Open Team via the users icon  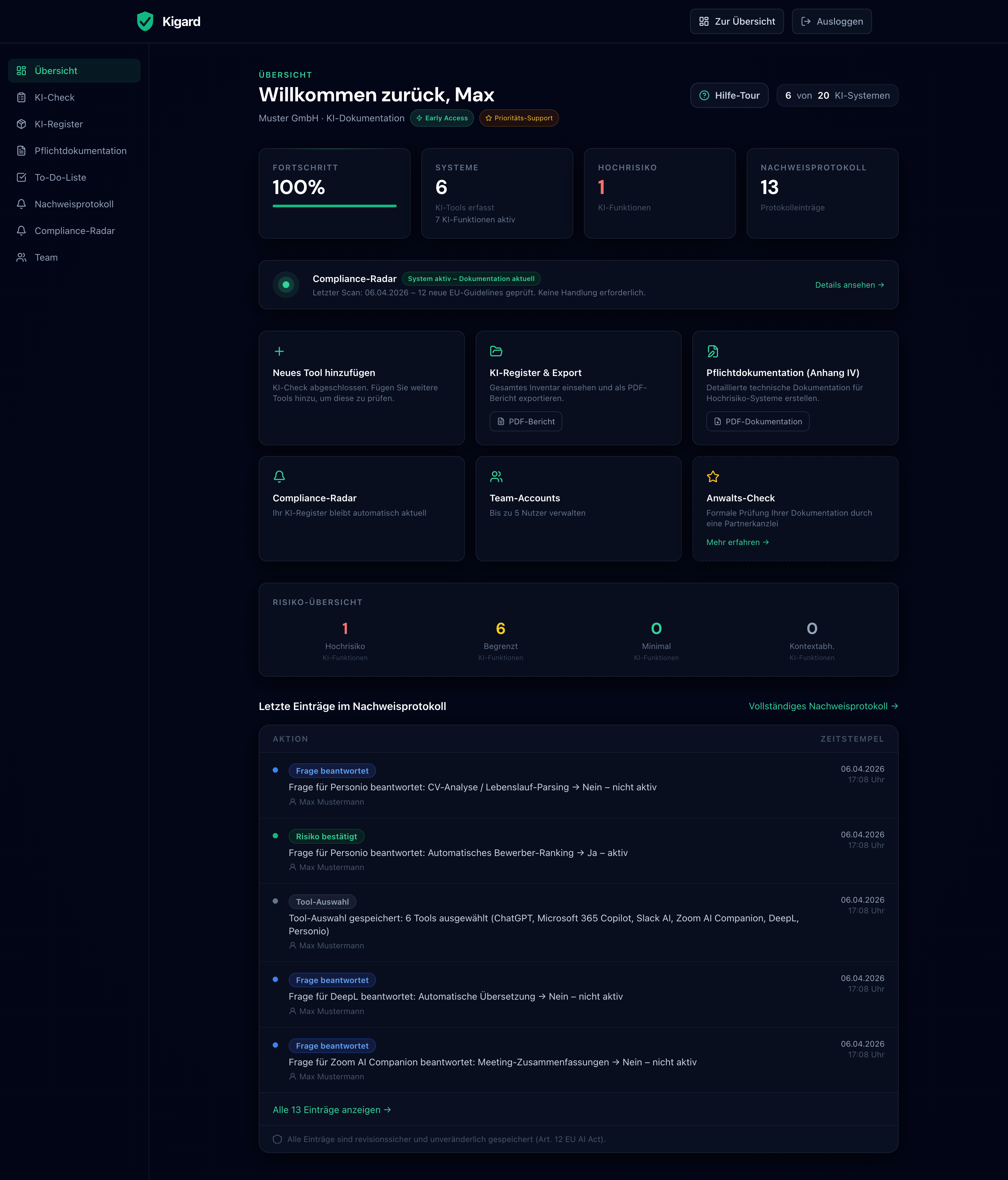tap(21, 257)
